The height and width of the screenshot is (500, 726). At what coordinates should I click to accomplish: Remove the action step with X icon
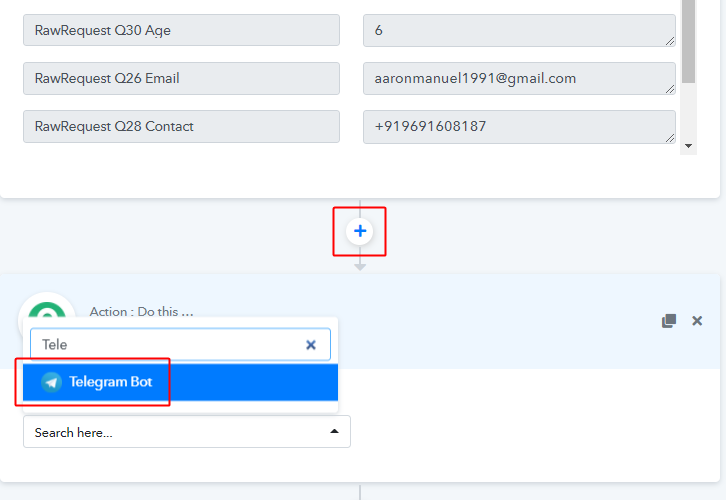click(x=697, y=320)
